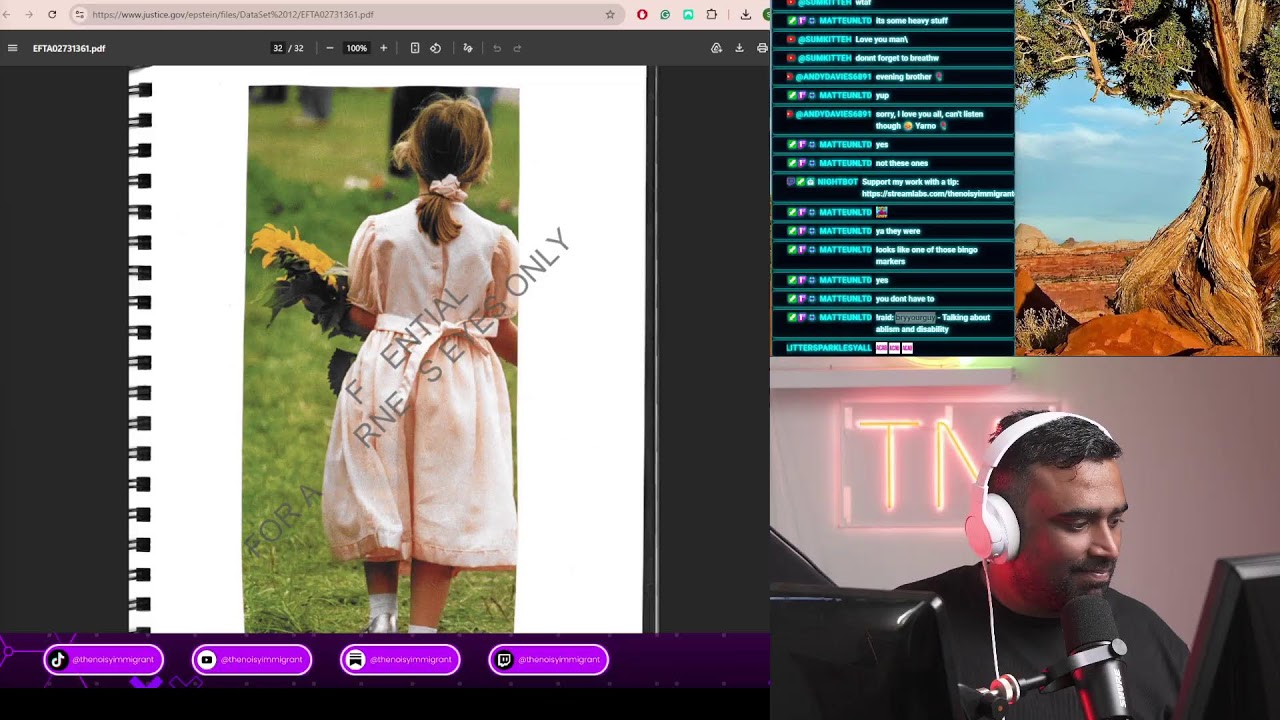Reload the PDF page

[52, 15]
